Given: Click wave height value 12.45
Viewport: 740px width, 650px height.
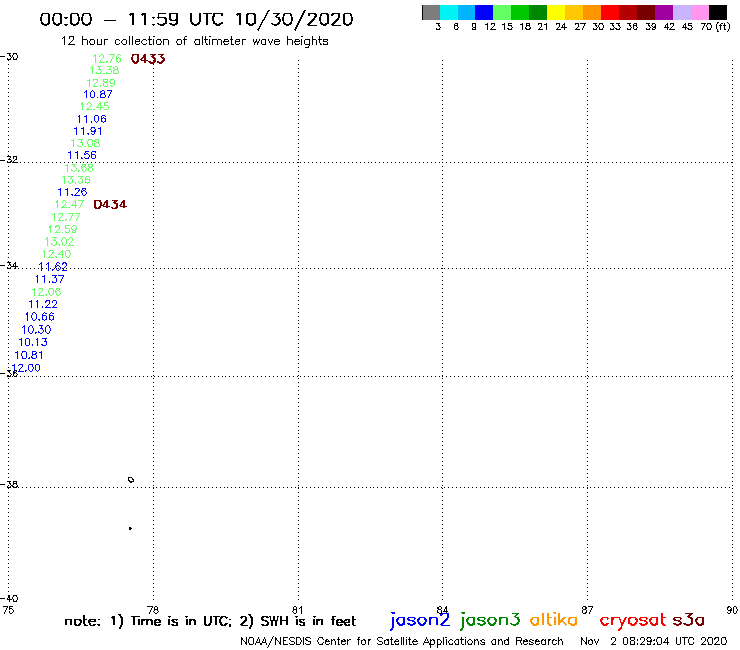Looking at the screenshot, I should point(94,107).
